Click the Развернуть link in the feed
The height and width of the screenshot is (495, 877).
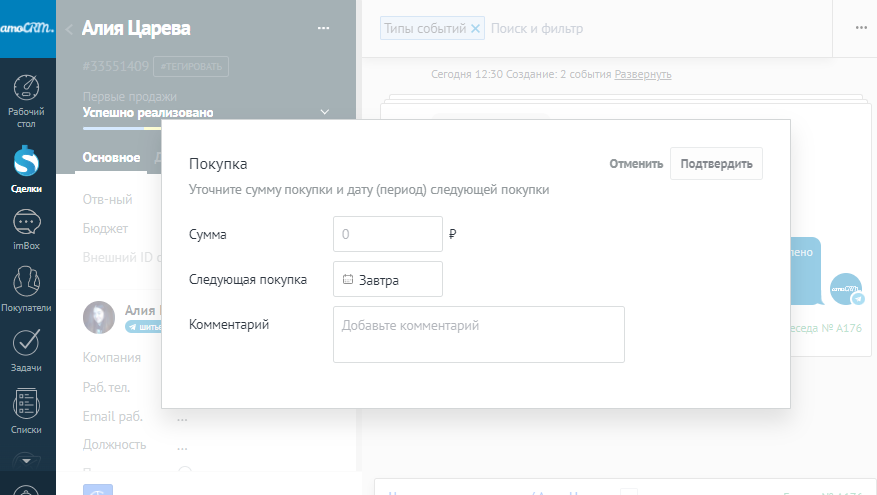coord(643,74)
